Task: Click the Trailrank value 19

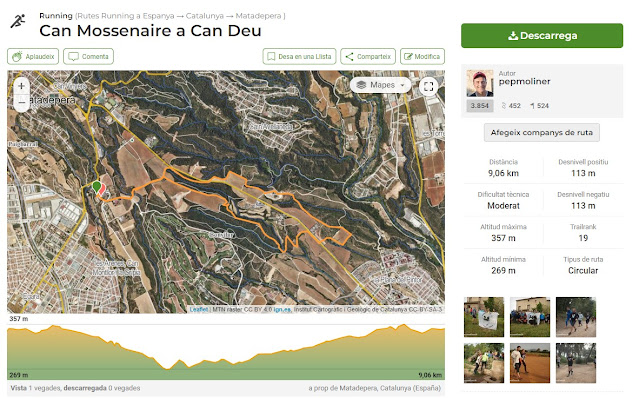Action: click(x=583, y=238)
